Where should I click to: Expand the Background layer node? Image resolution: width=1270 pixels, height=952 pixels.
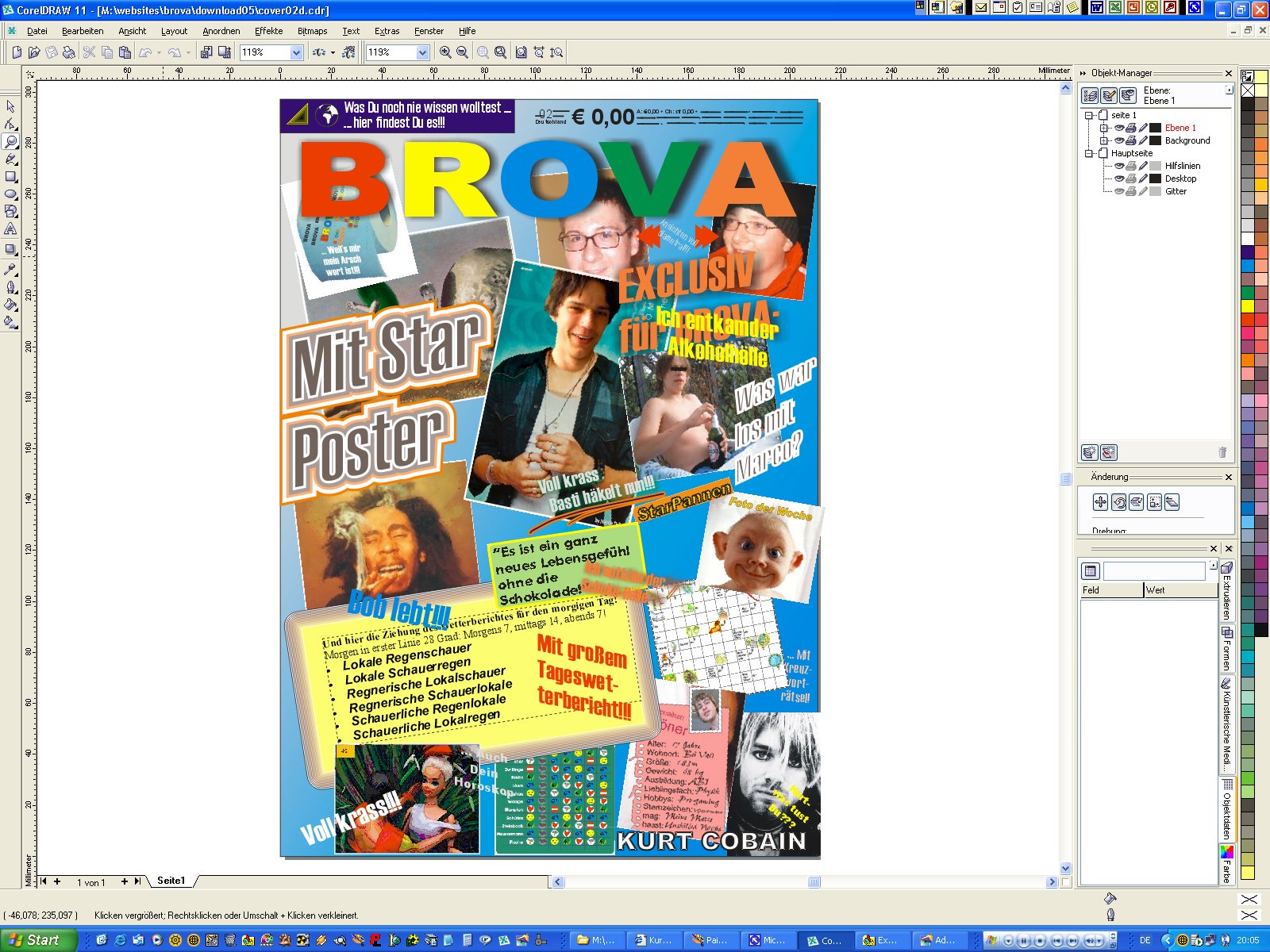pyautogui.click(x=1103, y=140)
